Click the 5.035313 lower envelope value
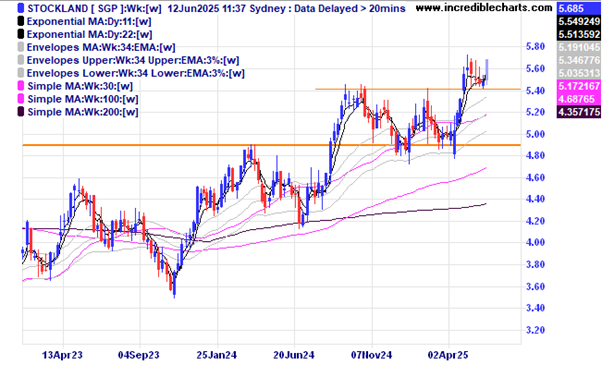This screenshot has width=602, height=365. point(579,73)
